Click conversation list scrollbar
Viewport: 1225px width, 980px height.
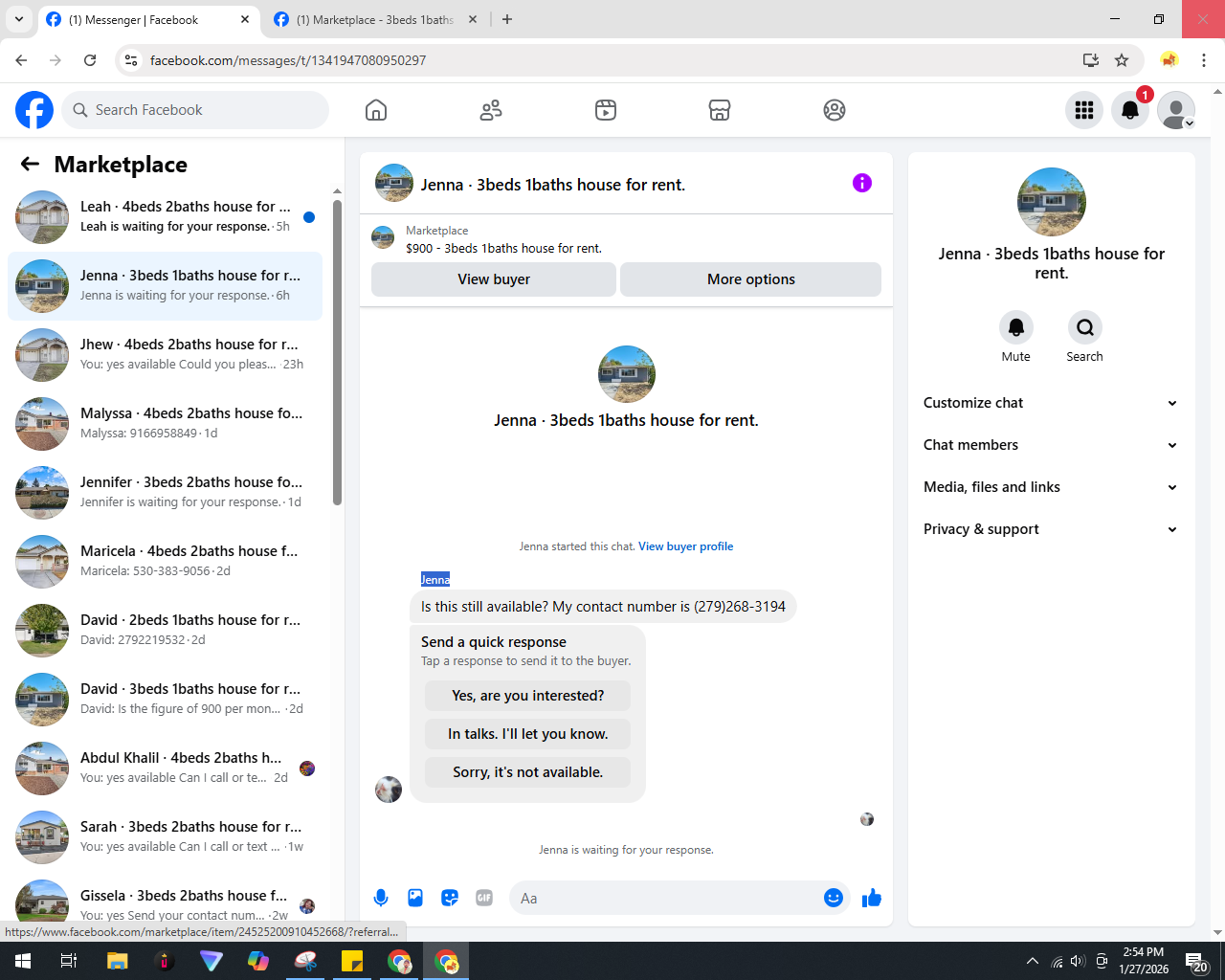(337, 352)
